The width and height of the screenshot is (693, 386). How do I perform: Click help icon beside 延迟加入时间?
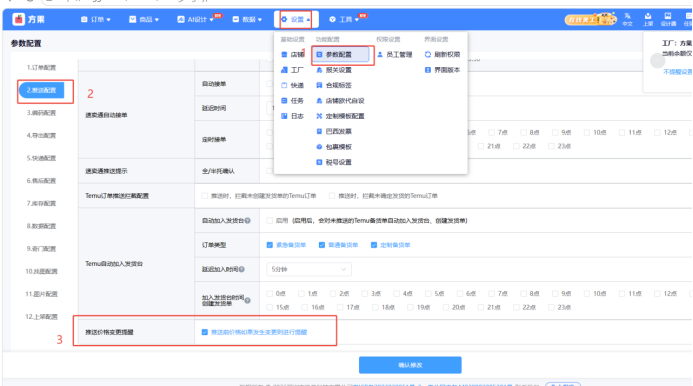pos(242,269)
